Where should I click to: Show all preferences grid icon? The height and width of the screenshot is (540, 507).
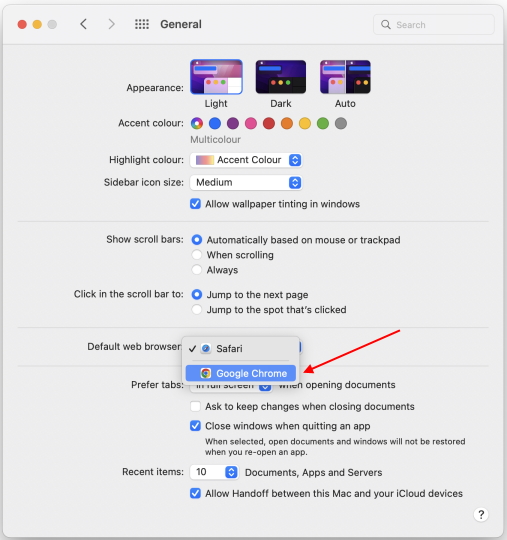click(x=142, y=24)
